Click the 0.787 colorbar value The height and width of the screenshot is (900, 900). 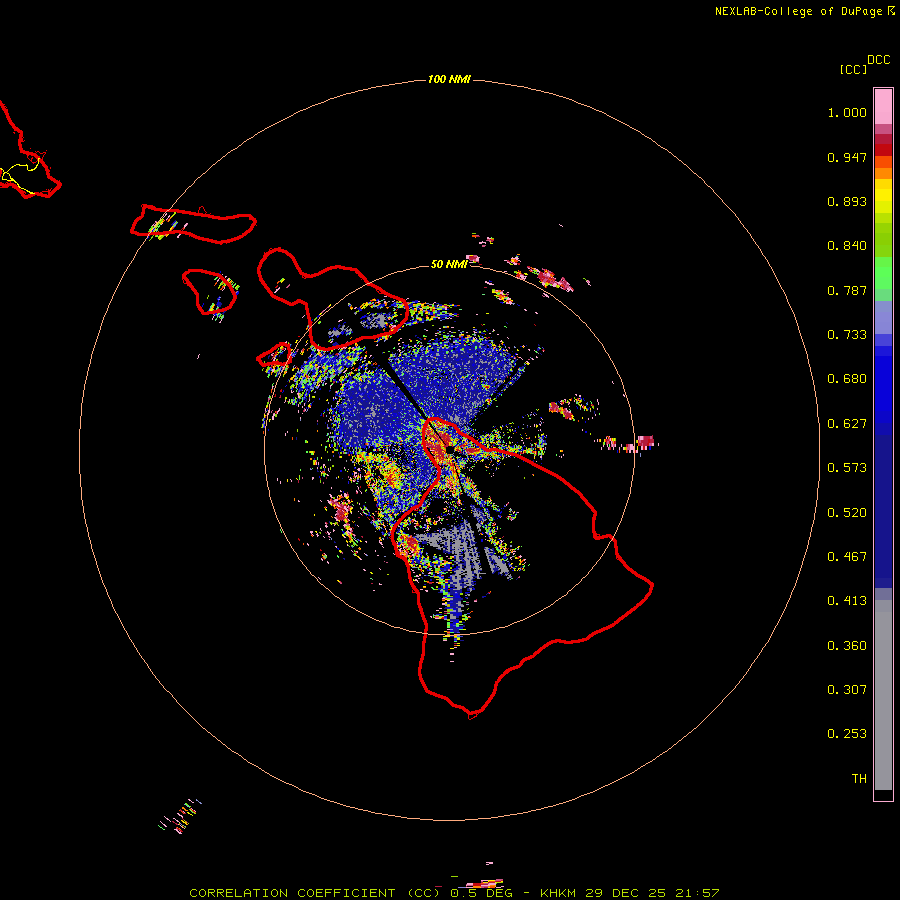coord(847,290)
